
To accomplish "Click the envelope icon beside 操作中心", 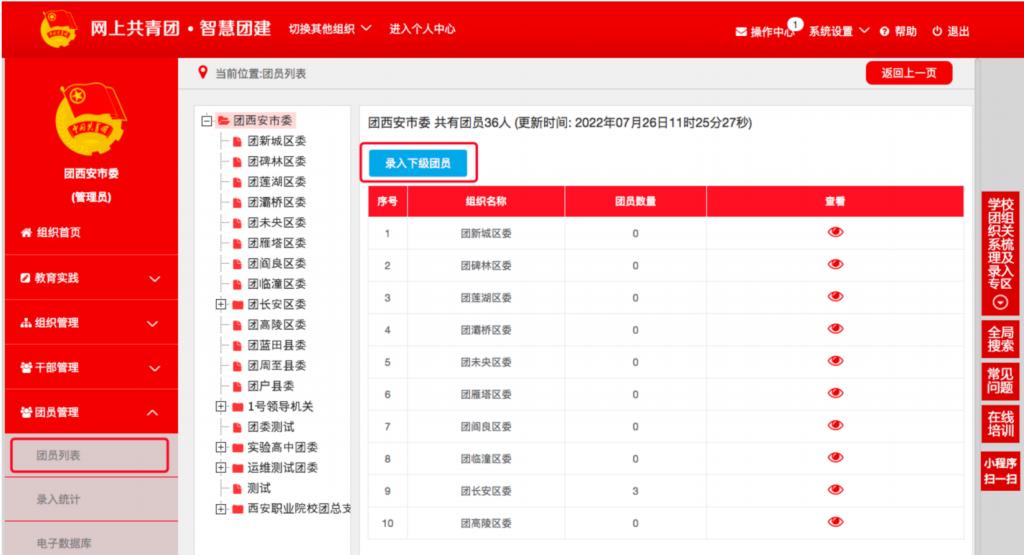I will tap(741, 31).
